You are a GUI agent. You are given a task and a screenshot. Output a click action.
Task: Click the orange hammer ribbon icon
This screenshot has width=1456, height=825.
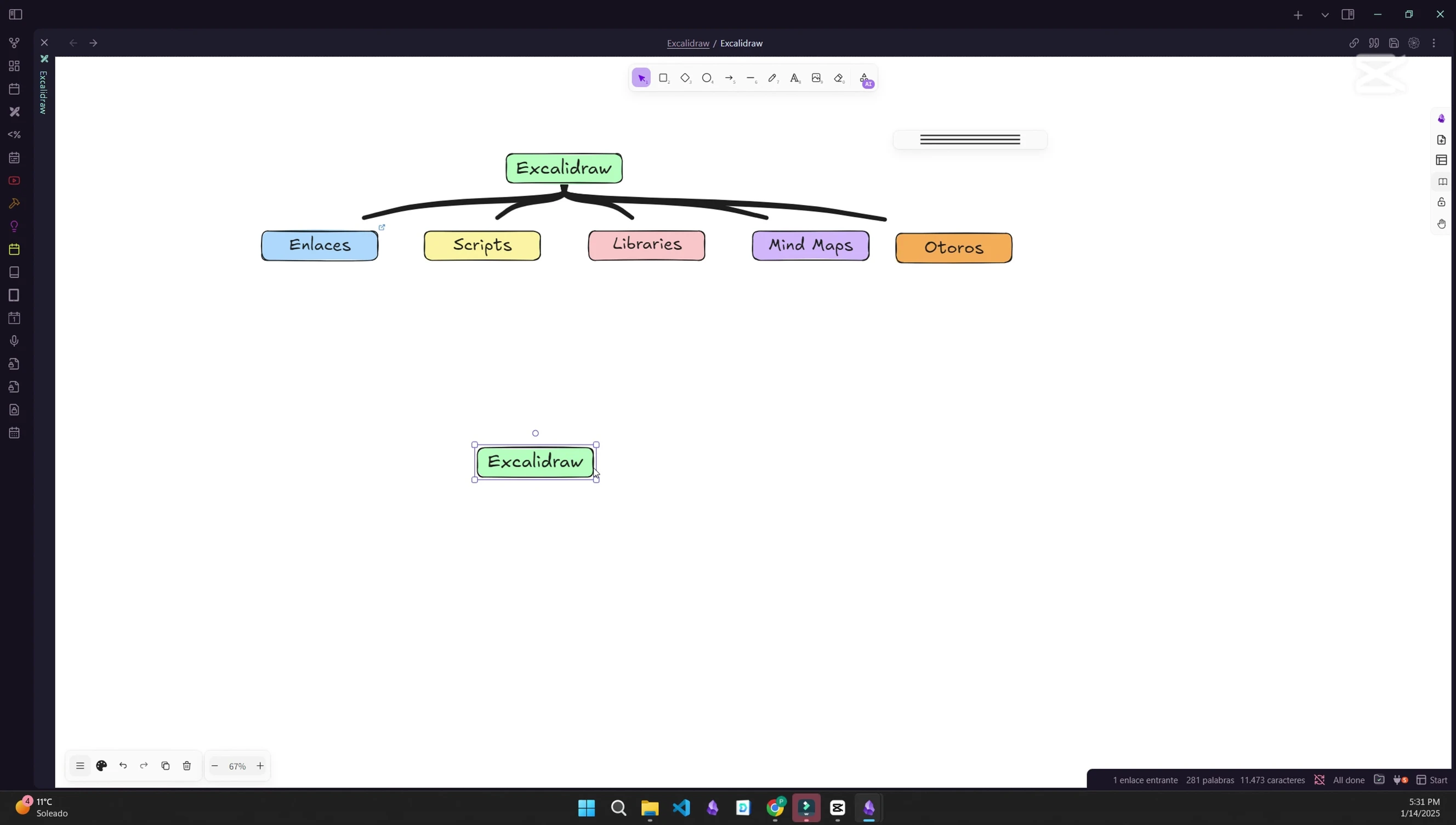(14, 203)
